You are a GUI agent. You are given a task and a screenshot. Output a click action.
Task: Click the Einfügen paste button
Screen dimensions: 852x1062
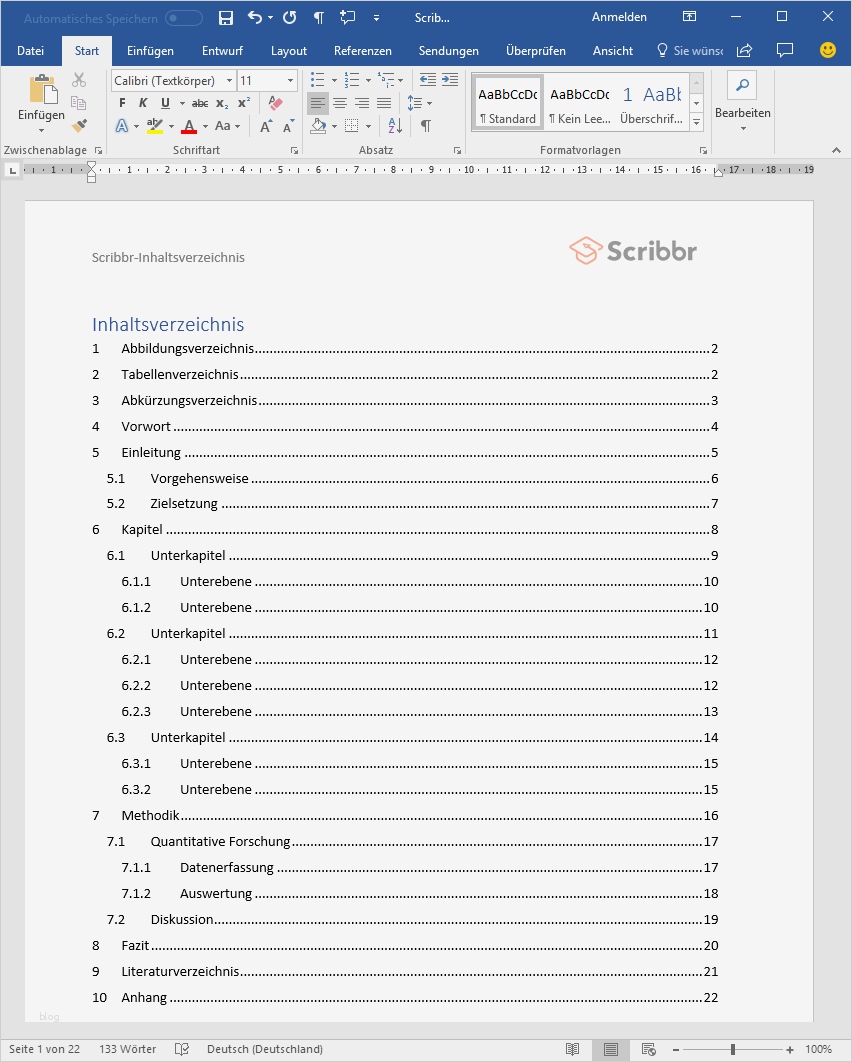click(42, 95)
